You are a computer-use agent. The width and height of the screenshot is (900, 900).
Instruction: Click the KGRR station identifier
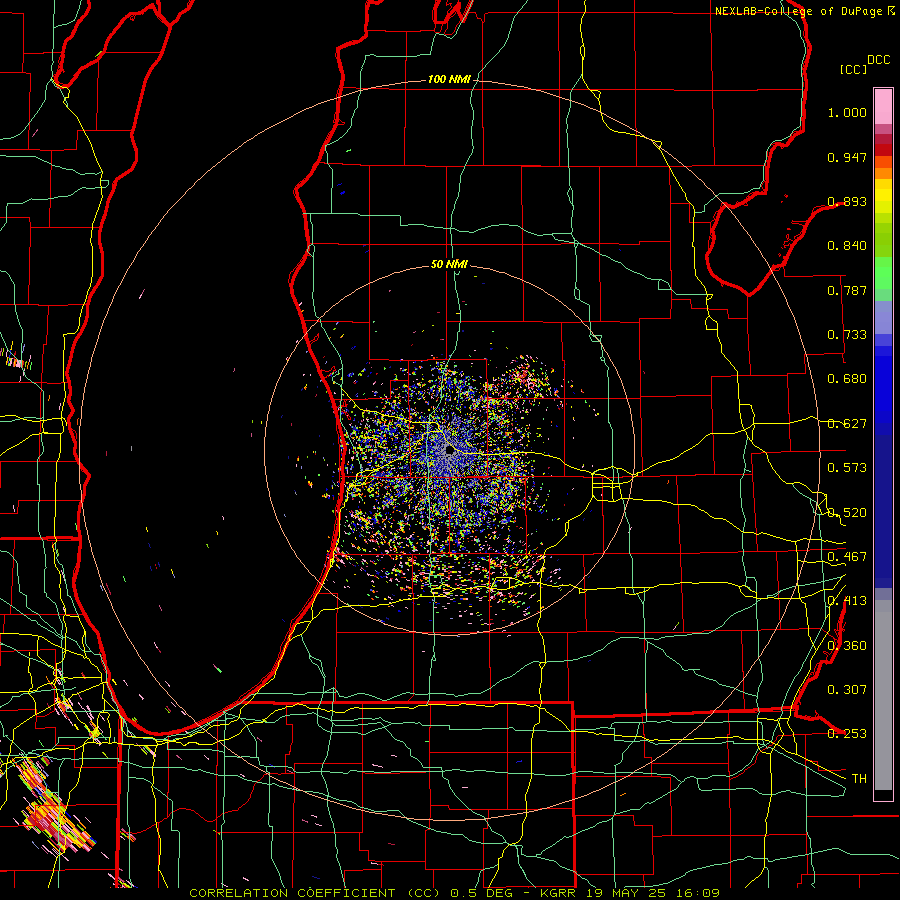(557, 893)
